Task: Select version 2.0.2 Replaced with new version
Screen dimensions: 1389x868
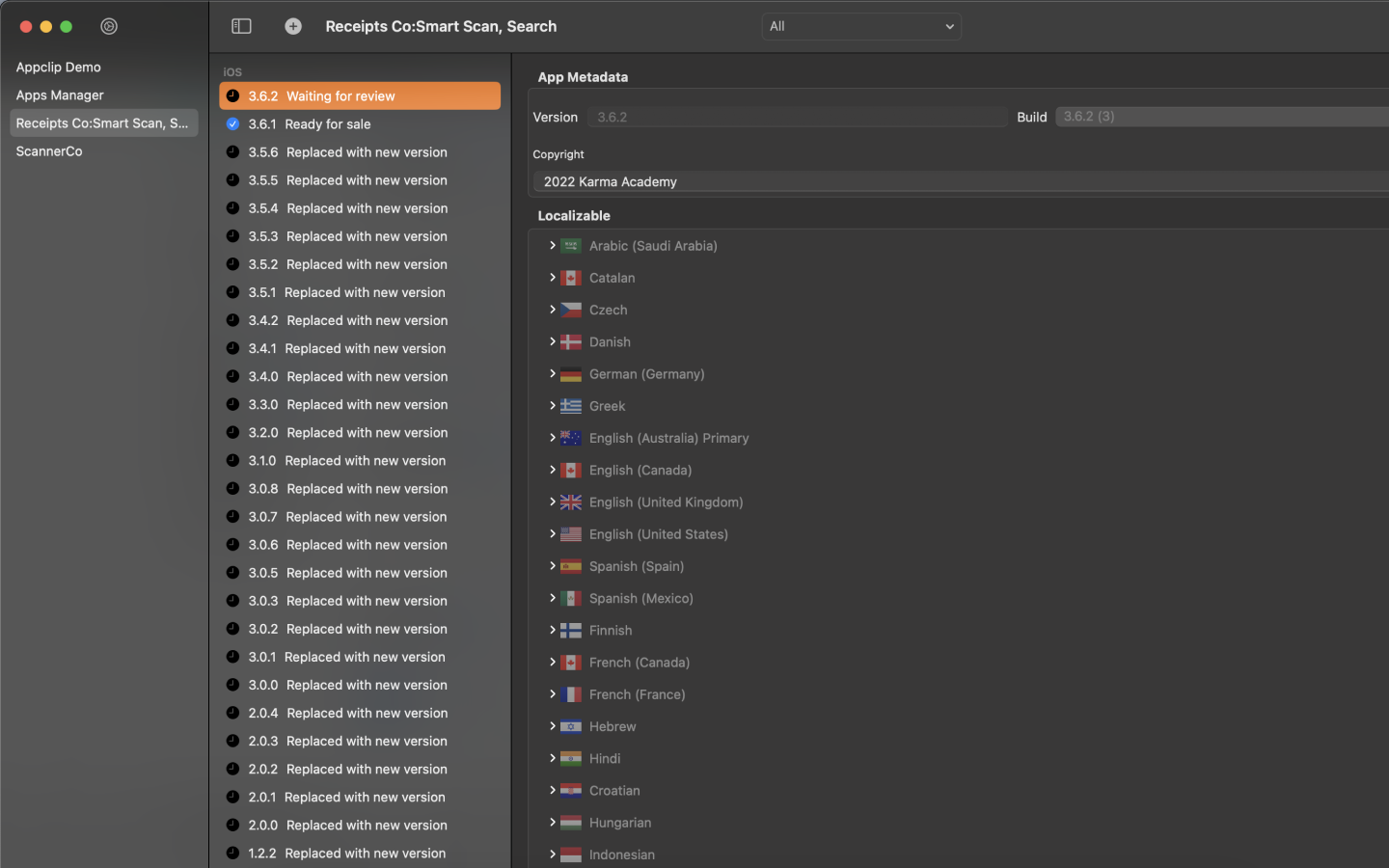Action: [360, 769]
